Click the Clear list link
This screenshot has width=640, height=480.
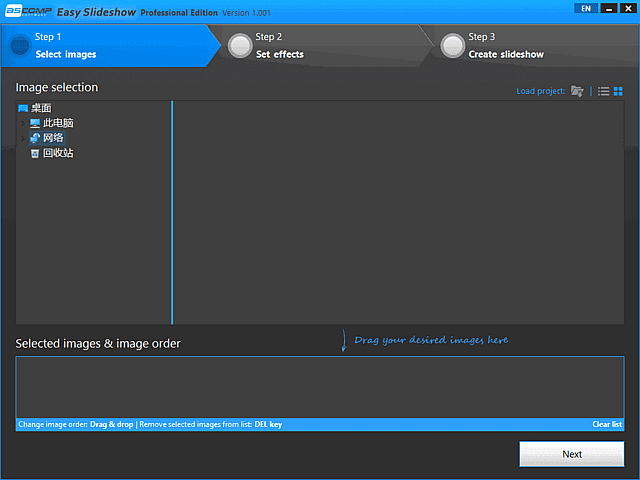tap(607, 424)
